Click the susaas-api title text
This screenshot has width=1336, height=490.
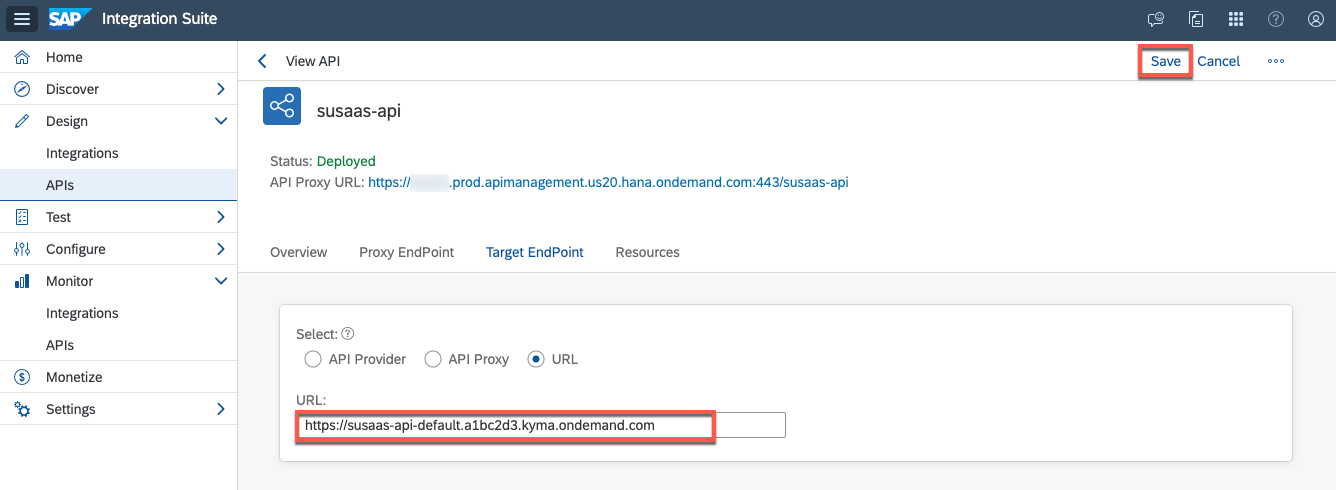359,110
